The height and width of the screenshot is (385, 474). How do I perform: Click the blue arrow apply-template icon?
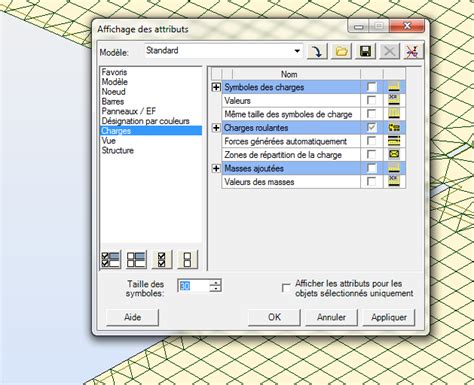[x=317, y=51]
